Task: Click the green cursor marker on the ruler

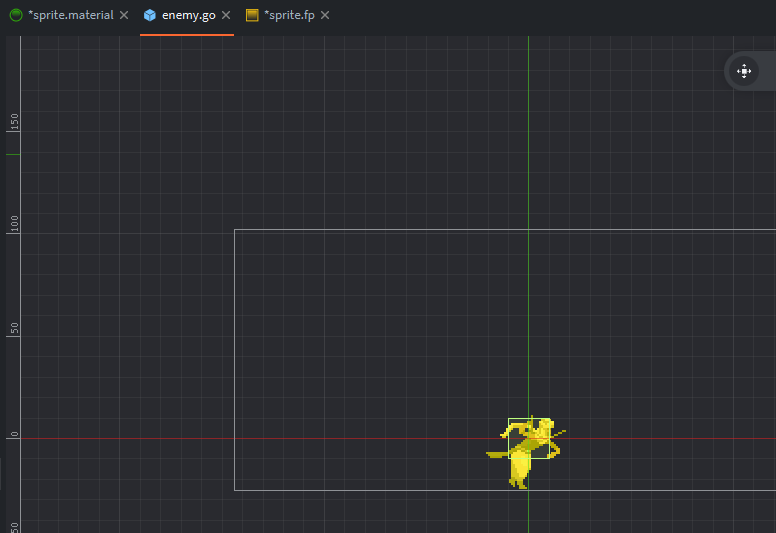Action: pos(13,154)
